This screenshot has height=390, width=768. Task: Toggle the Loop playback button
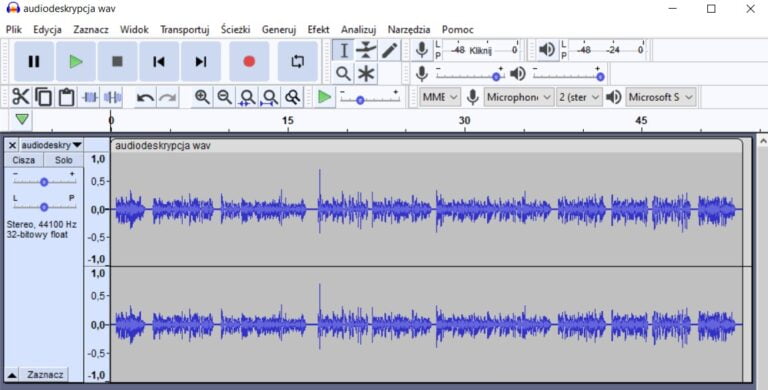coord(297,62)
